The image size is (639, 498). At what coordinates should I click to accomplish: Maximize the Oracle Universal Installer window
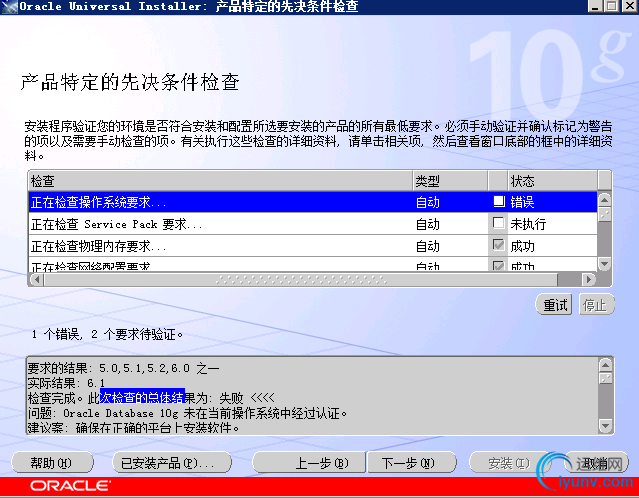click(611, 6)
